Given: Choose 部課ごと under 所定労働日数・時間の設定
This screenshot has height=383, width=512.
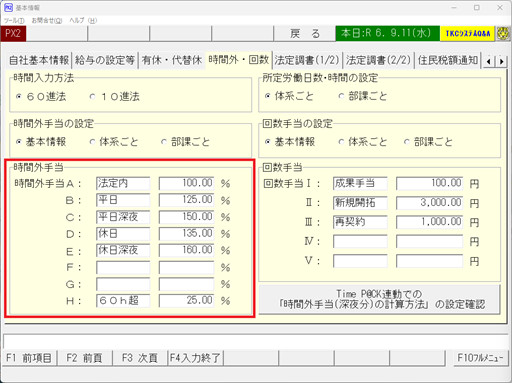Looking at the screenshot, I should 341,96.
